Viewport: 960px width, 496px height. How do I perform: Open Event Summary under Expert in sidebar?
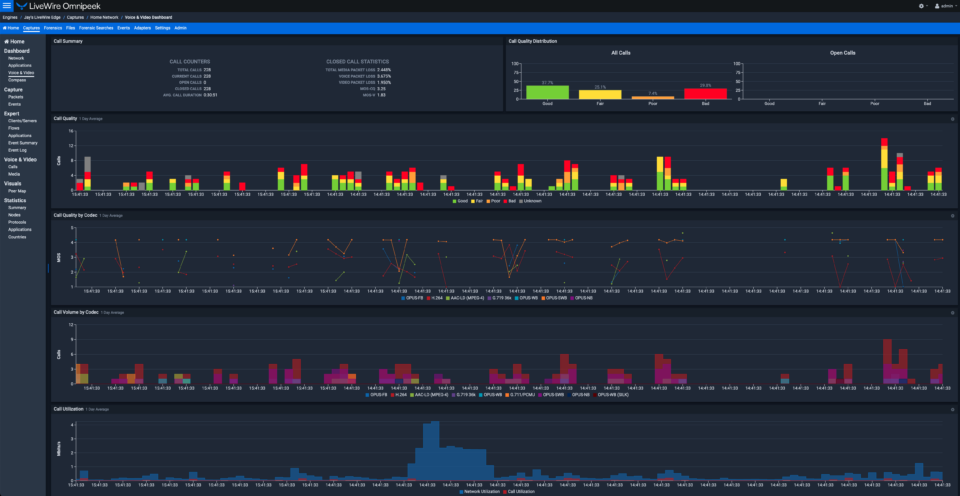[22, 144]
